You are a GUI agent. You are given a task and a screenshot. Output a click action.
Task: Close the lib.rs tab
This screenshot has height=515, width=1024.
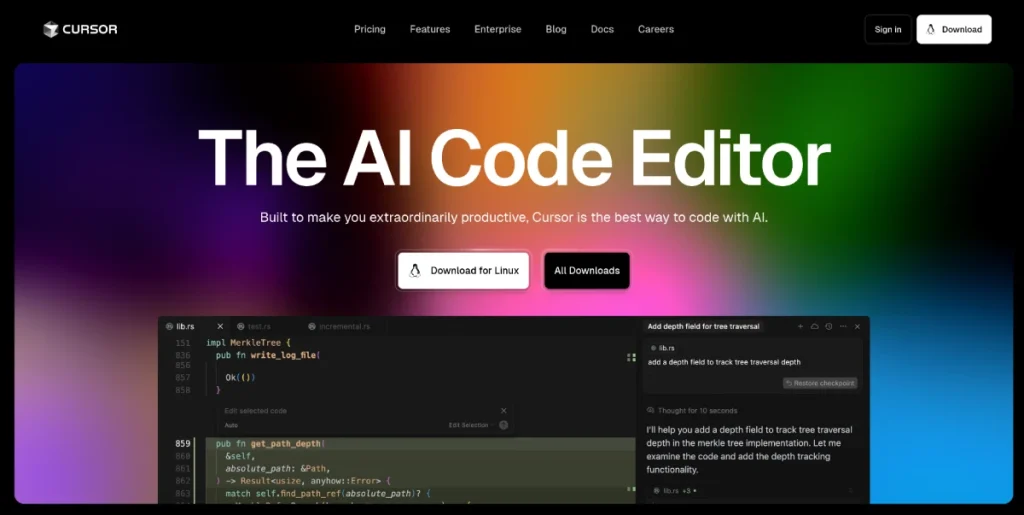(x=220, y=326)
